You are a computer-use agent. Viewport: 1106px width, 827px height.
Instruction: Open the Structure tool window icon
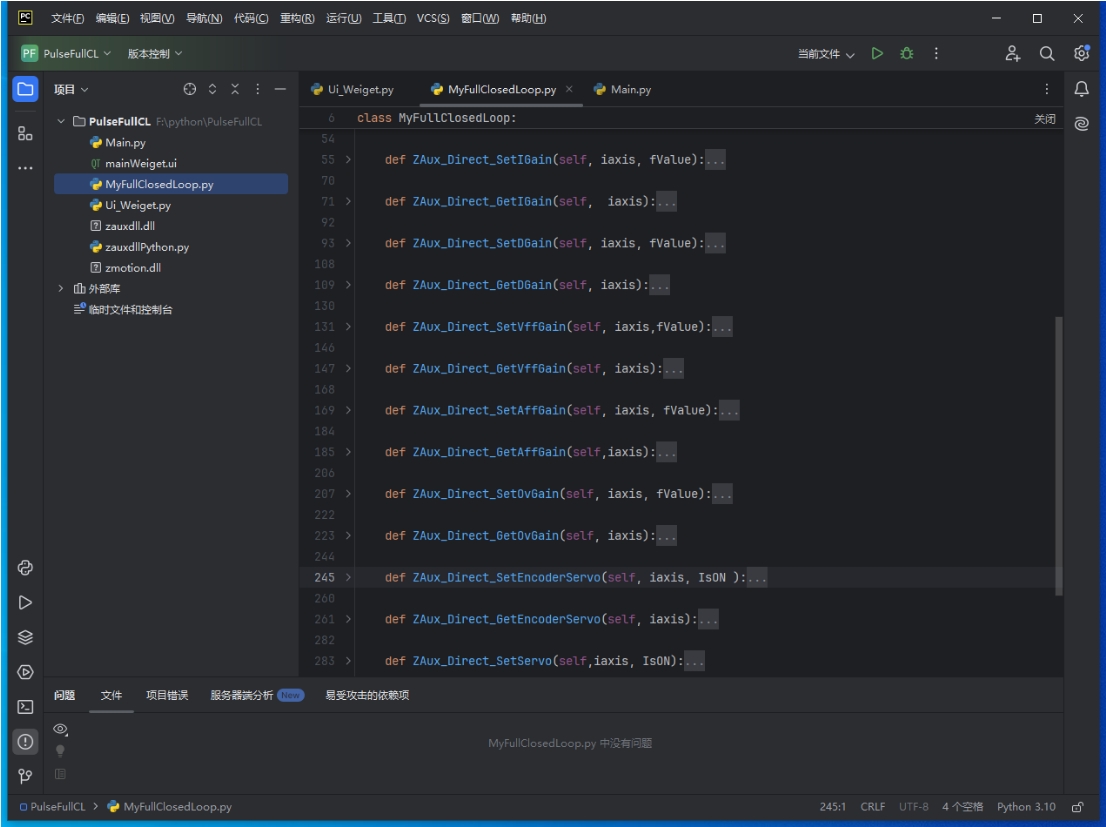(25, 133)
